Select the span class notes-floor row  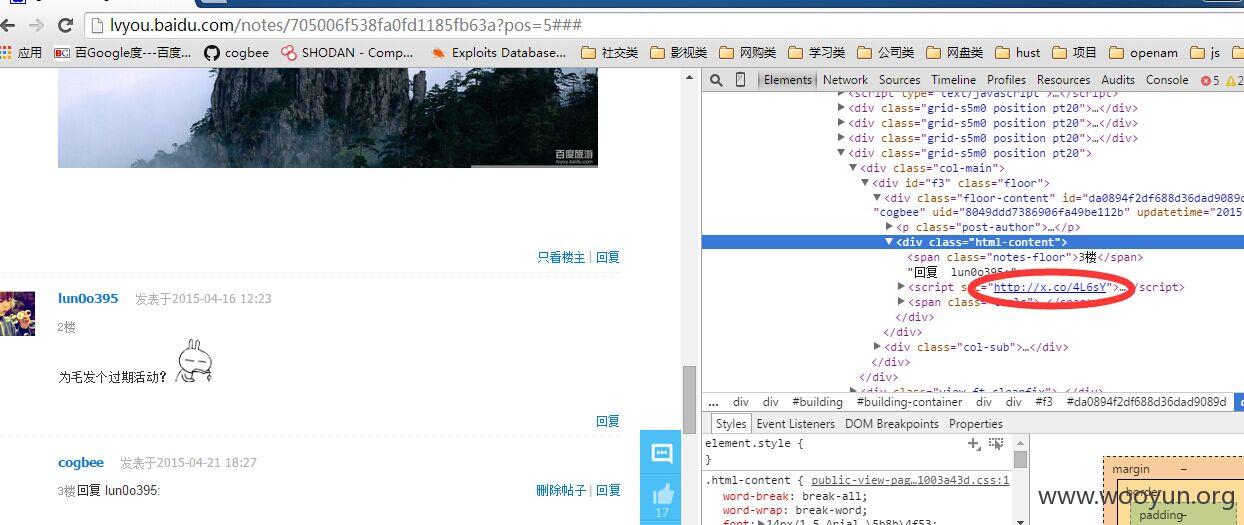point(1025,257)
